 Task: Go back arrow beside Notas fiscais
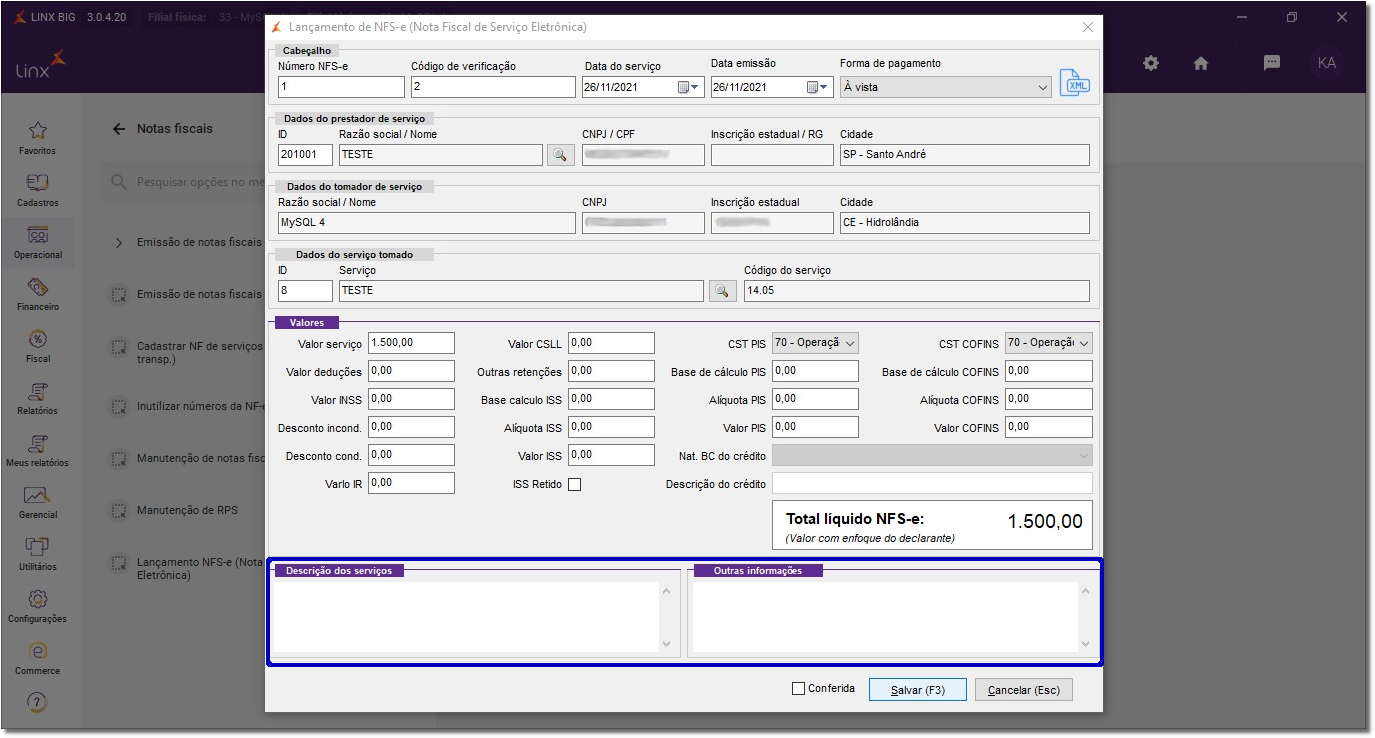click(x=119, y=129)
